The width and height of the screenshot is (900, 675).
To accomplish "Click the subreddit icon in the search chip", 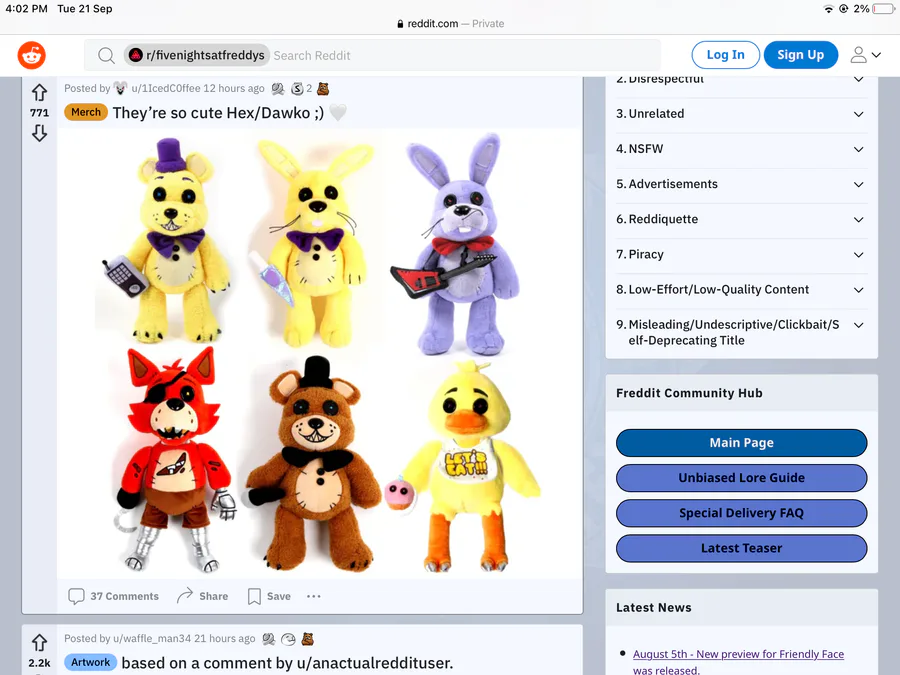I will [135, 55].
